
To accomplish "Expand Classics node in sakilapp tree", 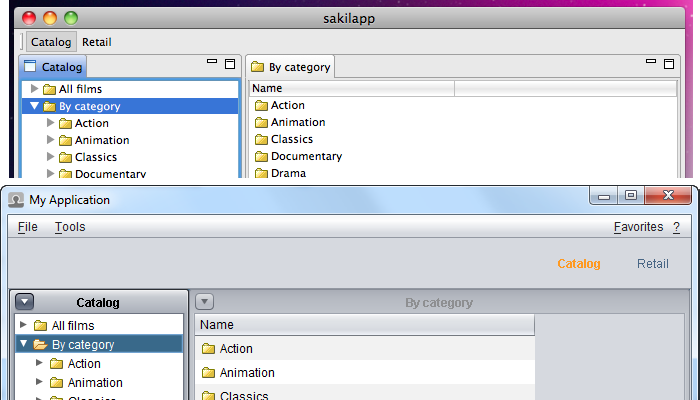I will coord(50,157).
